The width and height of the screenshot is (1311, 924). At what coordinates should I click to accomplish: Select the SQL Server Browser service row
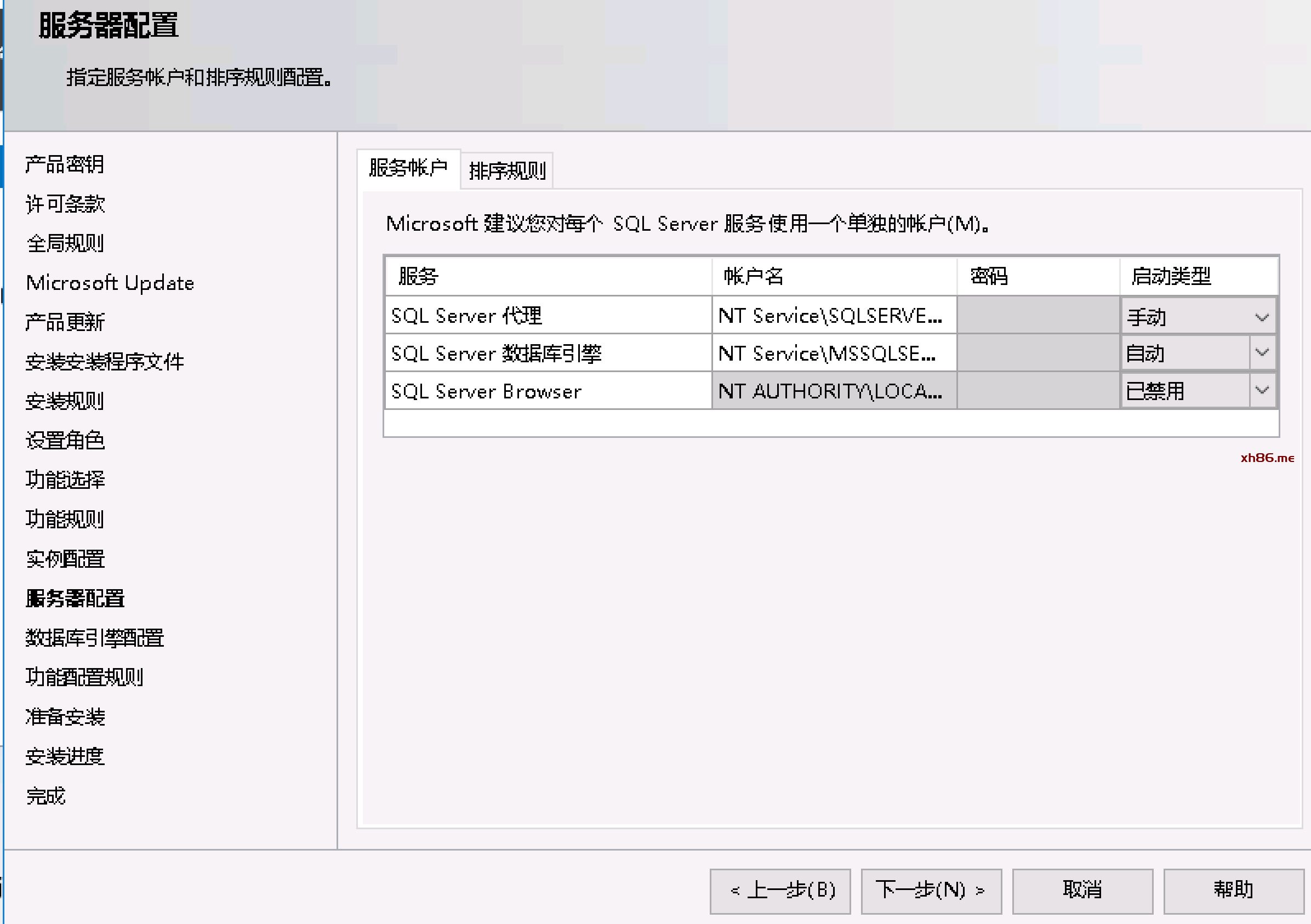click(x=547, y=391)
